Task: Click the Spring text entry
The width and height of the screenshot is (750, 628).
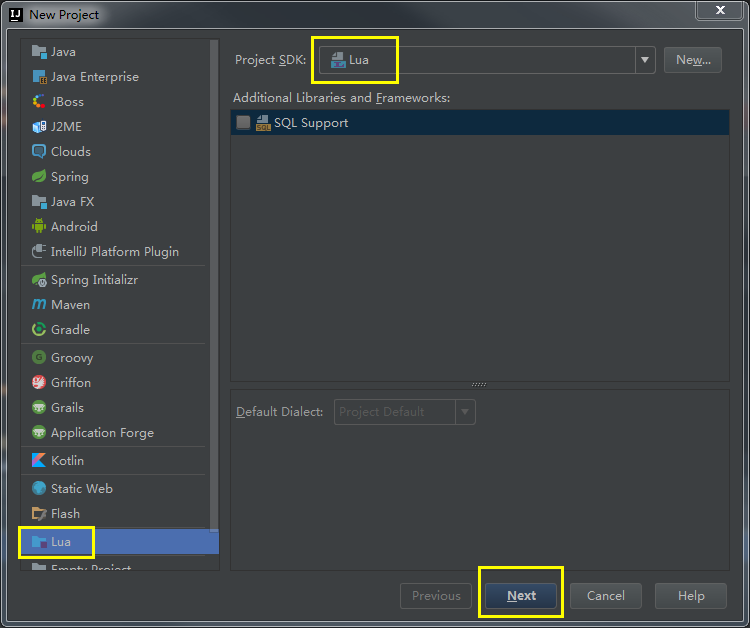Action: point(70,177)
